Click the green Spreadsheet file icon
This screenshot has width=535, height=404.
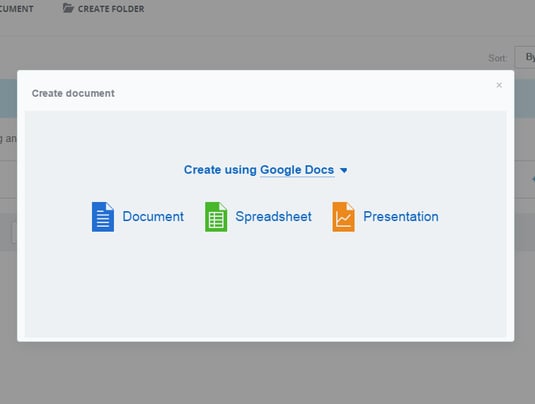coord(216,217)
